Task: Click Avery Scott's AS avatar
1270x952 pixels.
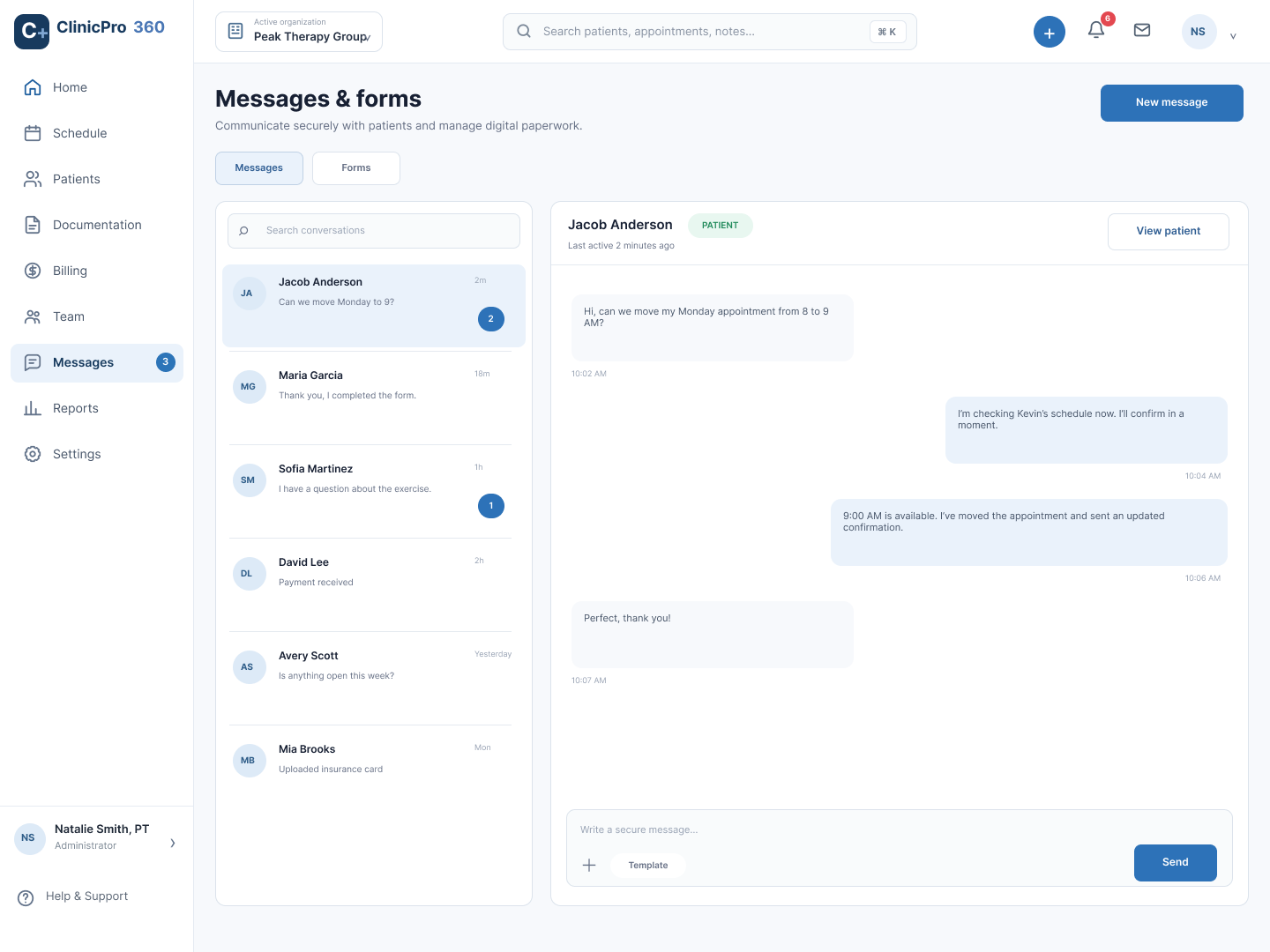Action: pos(250,667)
